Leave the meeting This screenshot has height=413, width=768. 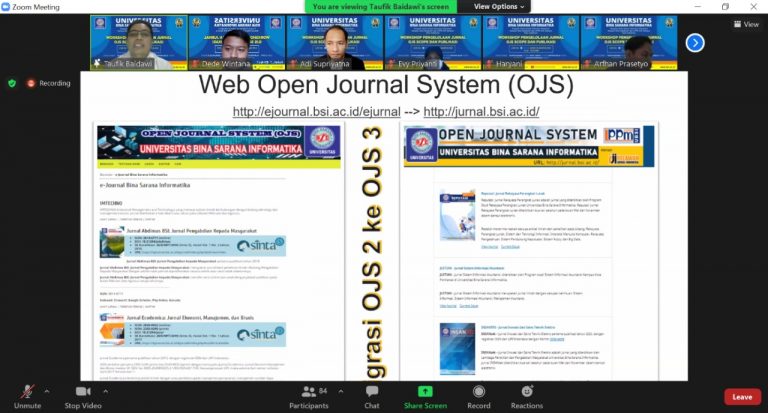coord(742,397)
